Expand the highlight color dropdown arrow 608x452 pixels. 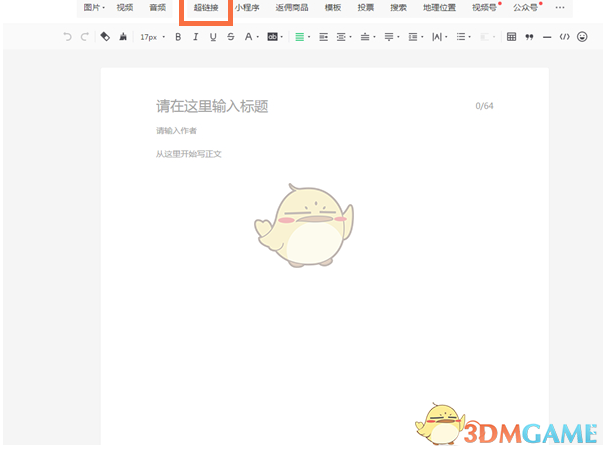point(282,37)
